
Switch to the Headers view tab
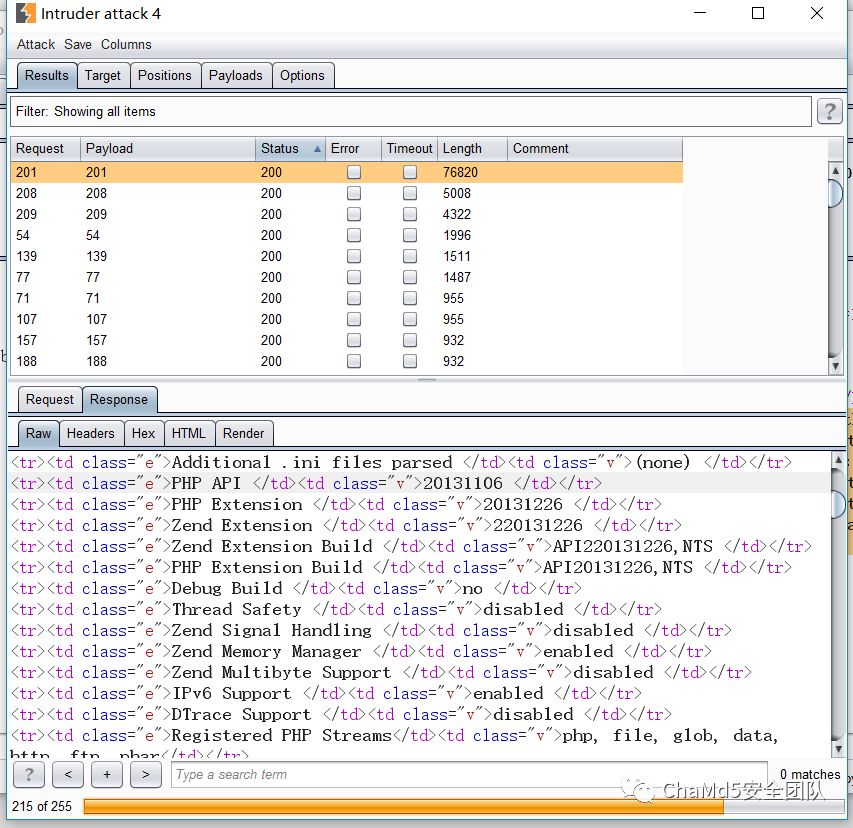coord(91,434)
